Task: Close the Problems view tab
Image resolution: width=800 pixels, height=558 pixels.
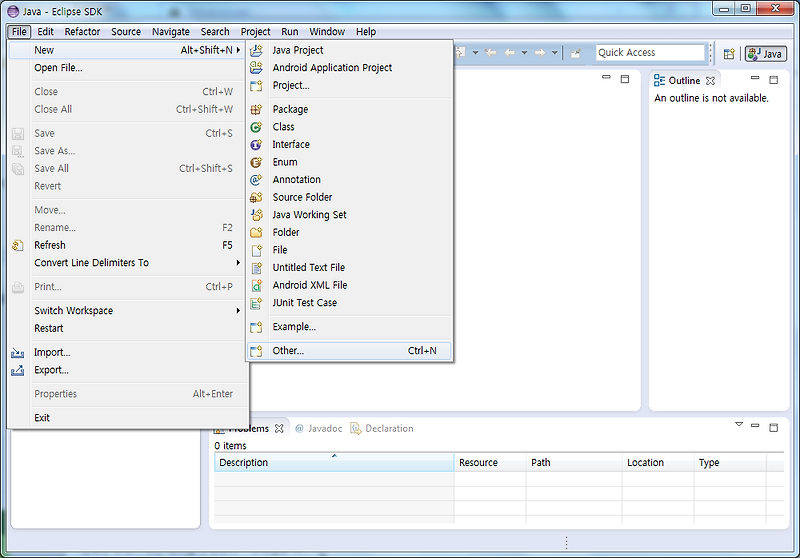Action: point(279,428)
